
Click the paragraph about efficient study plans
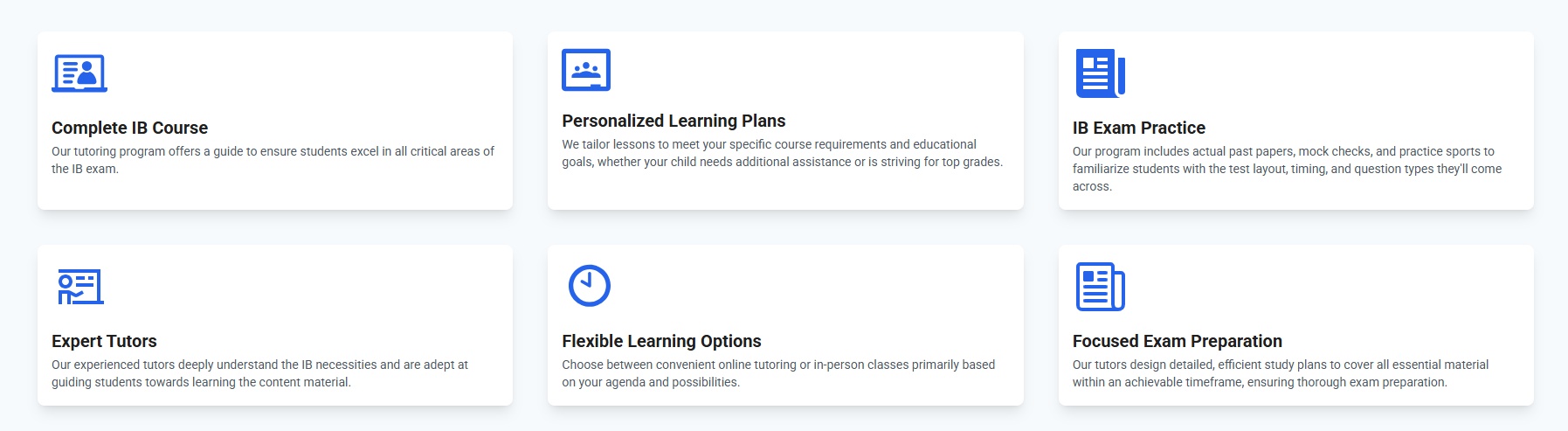[x=1280, y=373]
